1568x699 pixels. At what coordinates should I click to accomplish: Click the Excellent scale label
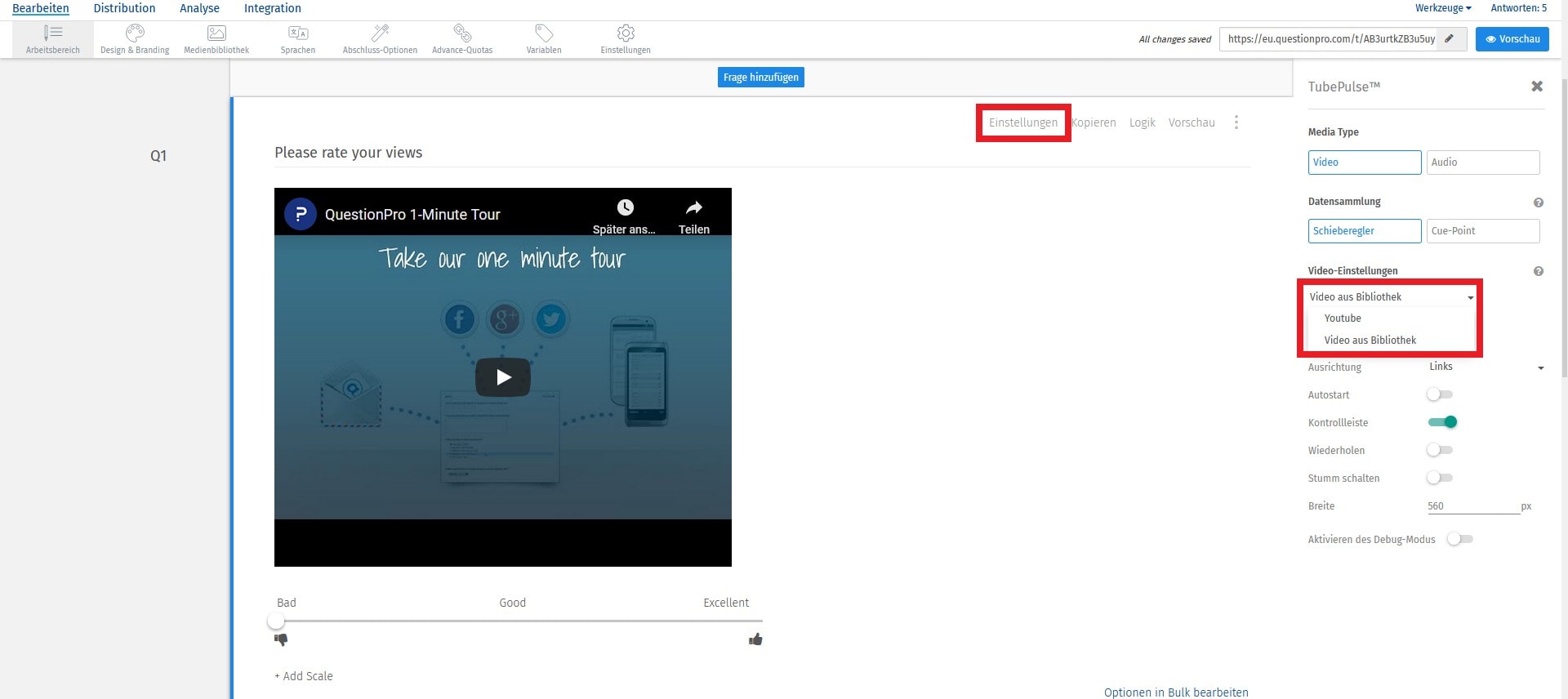(x=726, y=603)
